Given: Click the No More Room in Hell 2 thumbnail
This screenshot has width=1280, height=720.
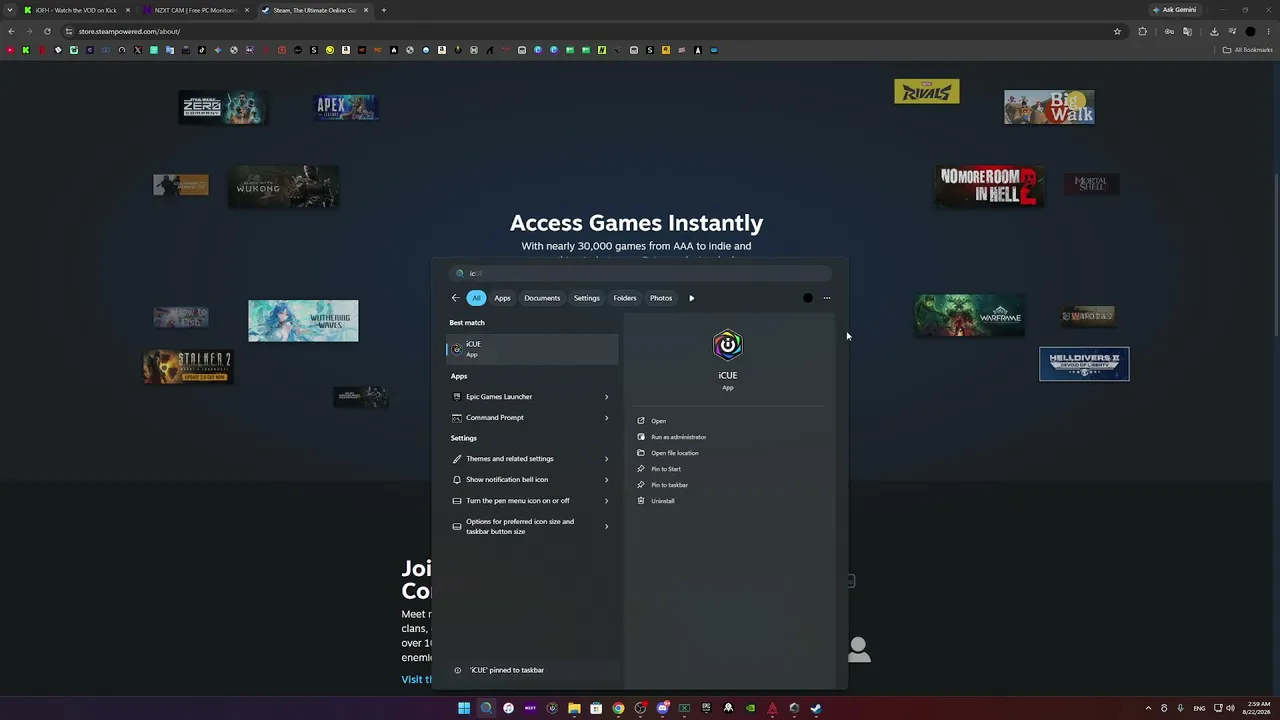Looking at the screenshot, I should (989, 186).
